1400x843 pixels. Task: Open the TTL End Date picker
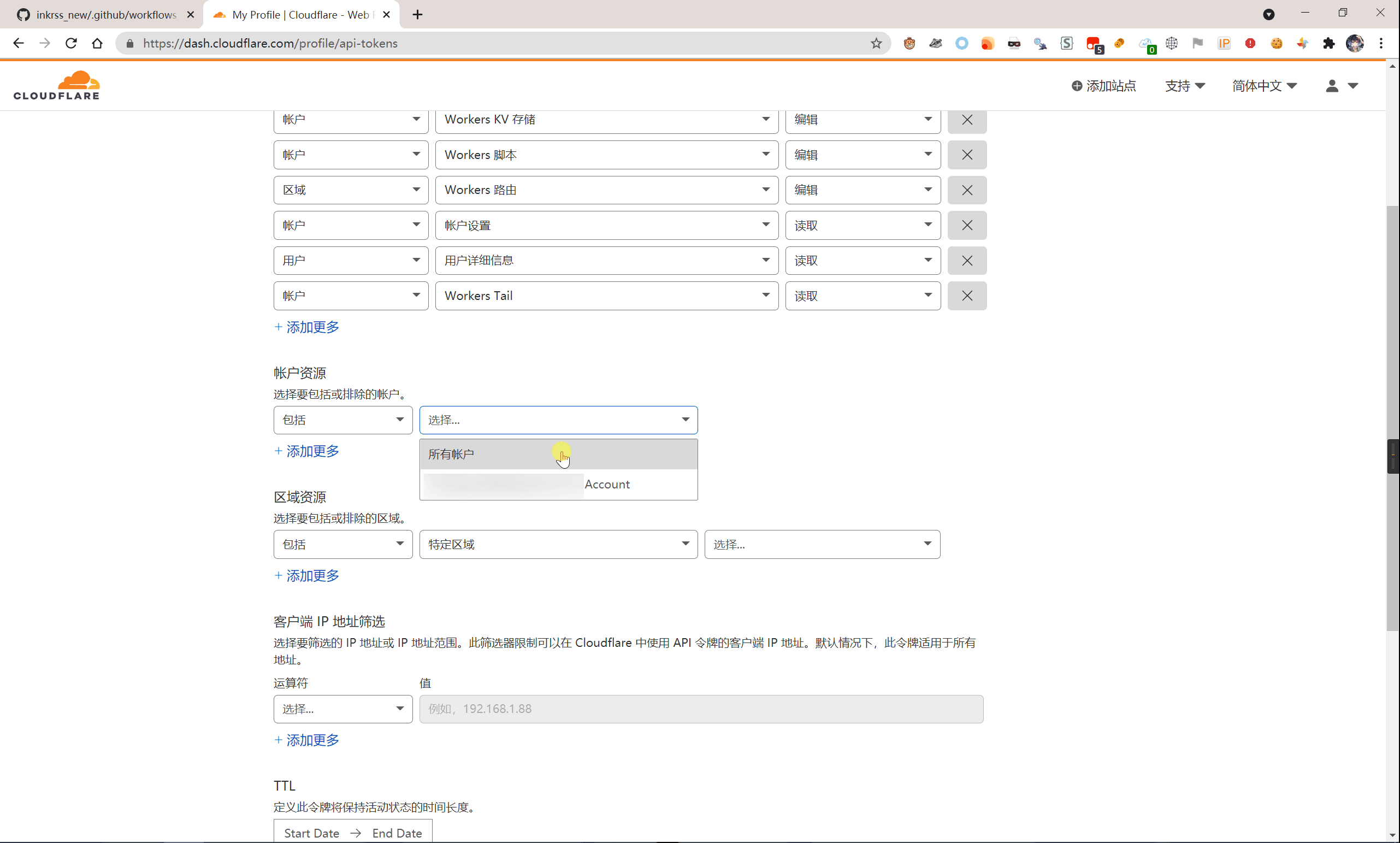click(x=397, y=833)
